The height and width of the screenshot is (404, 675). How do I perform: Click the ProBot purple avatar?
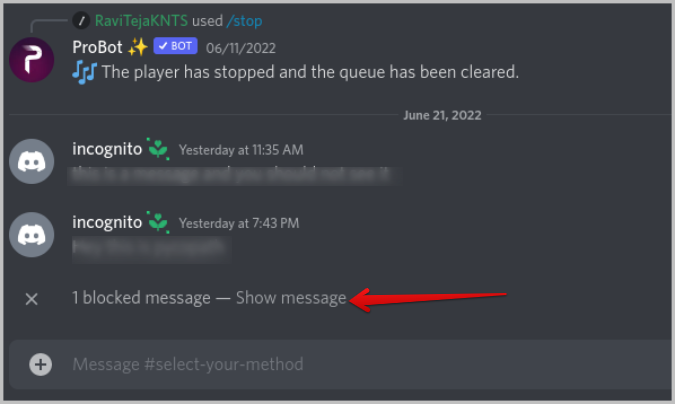pyautogui.click(x=31, y=59)
